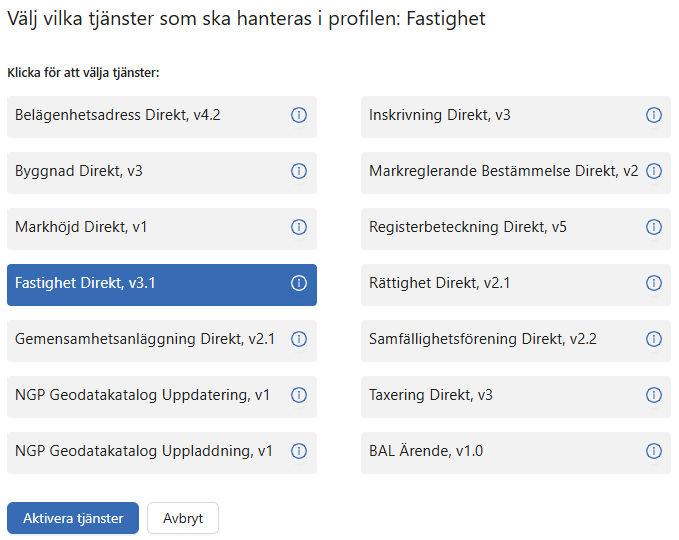Select the Belägenhetsadress Direkt, v4.2 service
This screenshot has height=540, width=679.
[140, 116]
